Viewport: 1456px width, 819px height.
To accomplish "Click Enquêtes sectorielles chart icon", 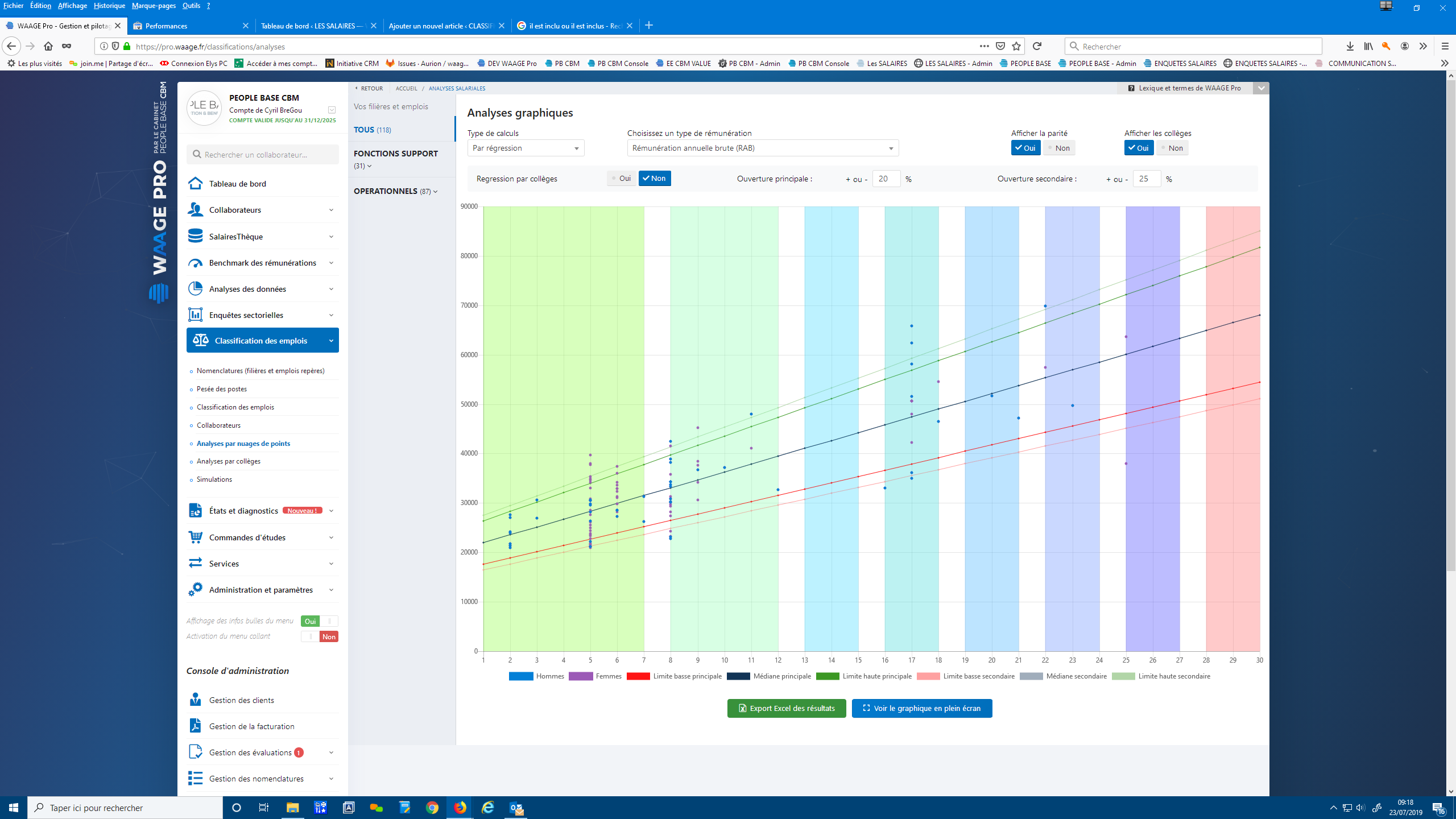I will click(x=195, y=315).
